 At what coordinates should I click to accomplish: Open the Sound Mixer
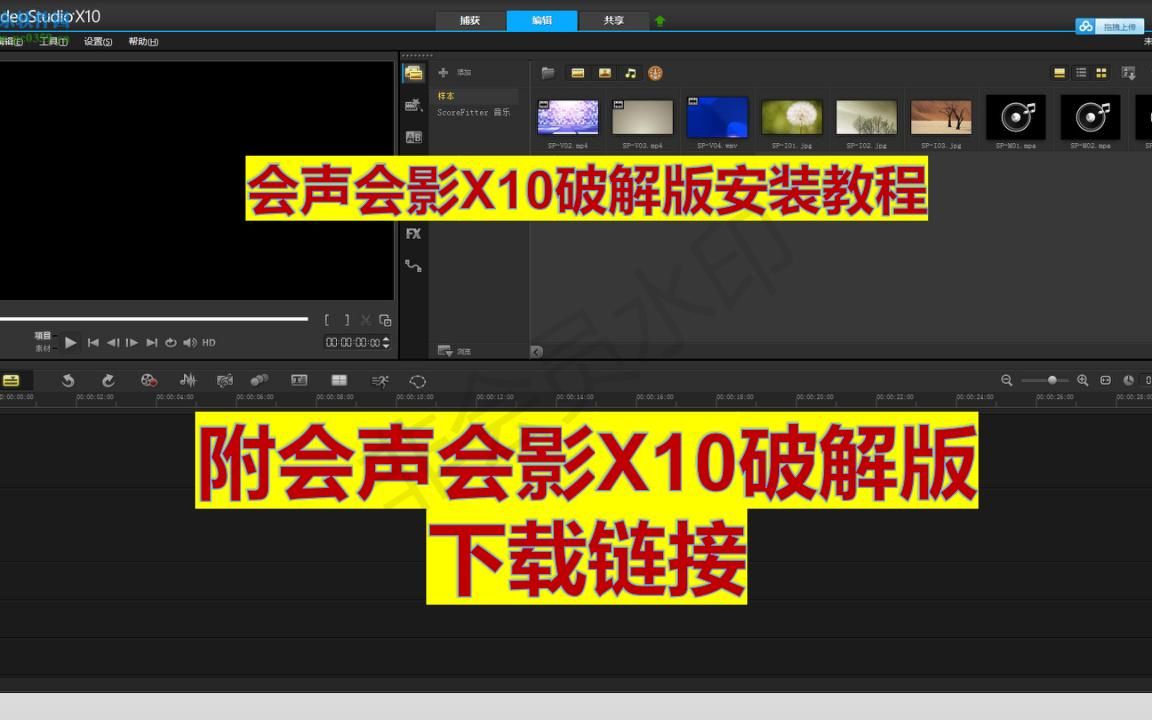pos(188,381)
